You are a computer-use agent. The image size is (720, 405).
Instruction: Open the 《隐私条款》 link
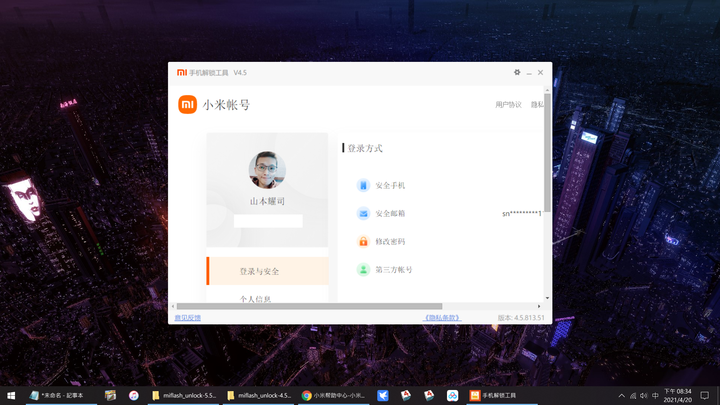[442, 318]
